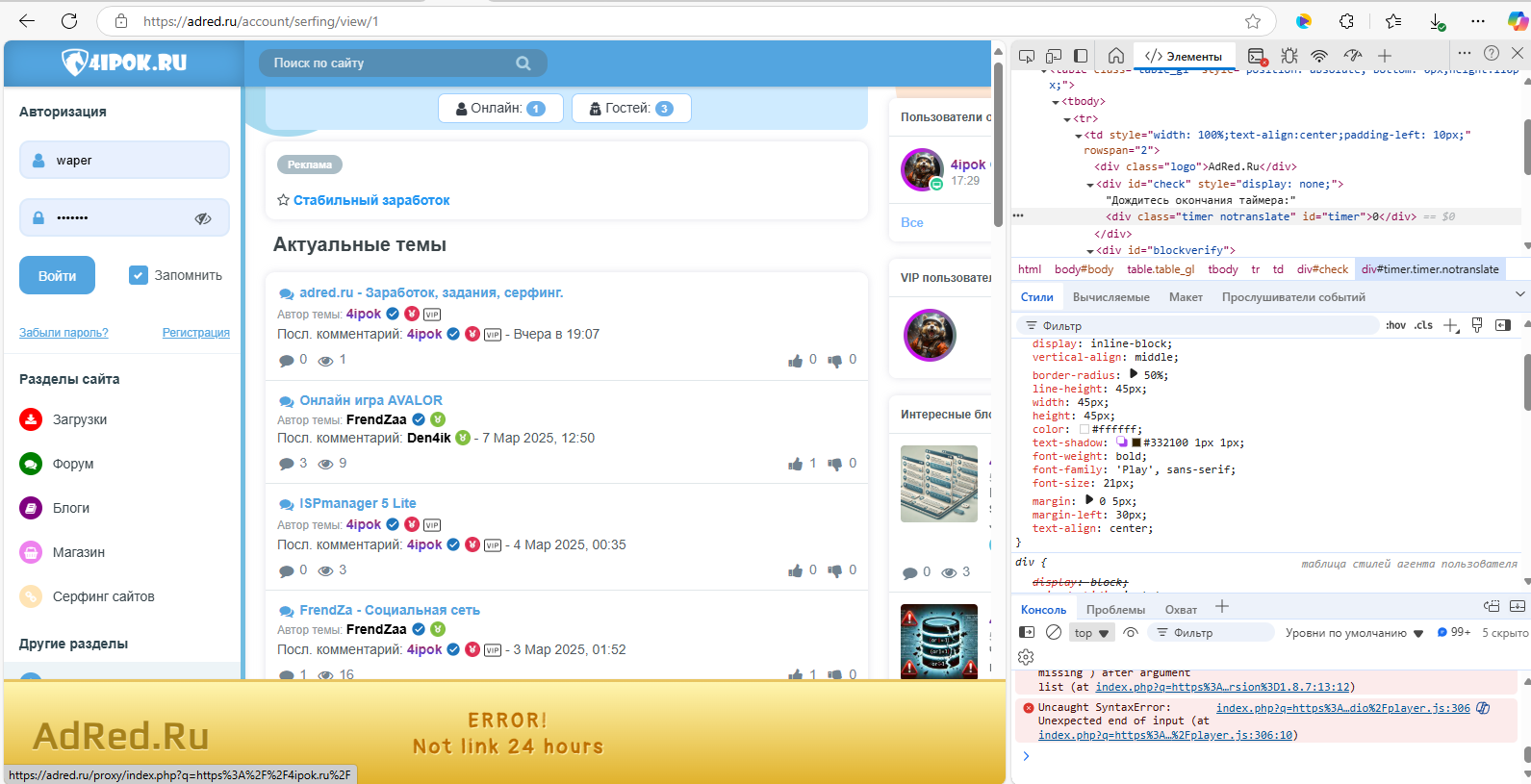Clear the console with the ban icon
1531x784 pixels.
click(x=1054, y=632)
